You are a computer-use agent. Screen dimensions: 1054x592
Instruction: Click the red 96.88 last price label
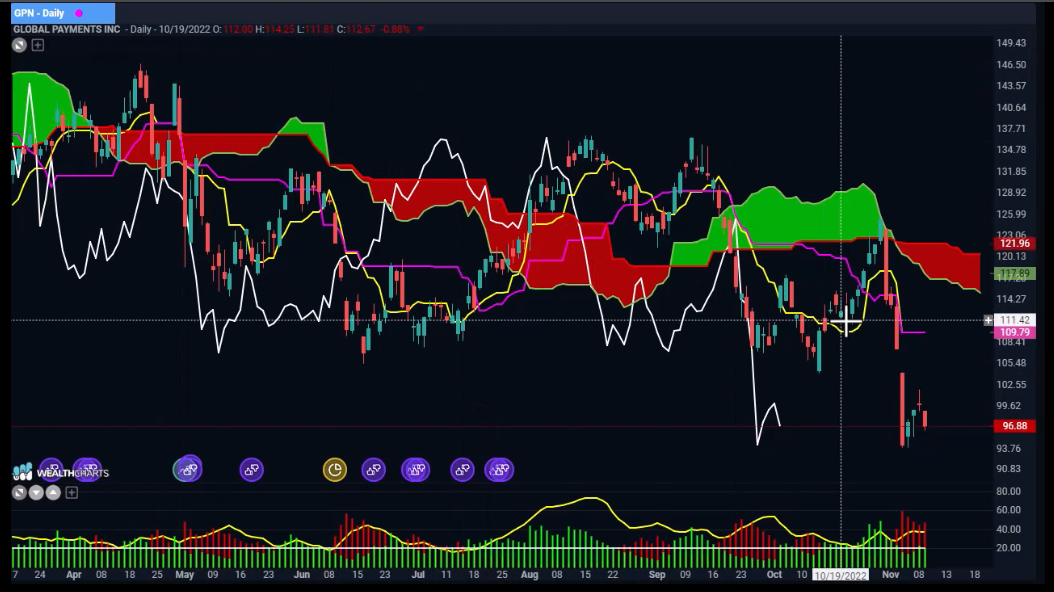click(x=1015, y=425)
